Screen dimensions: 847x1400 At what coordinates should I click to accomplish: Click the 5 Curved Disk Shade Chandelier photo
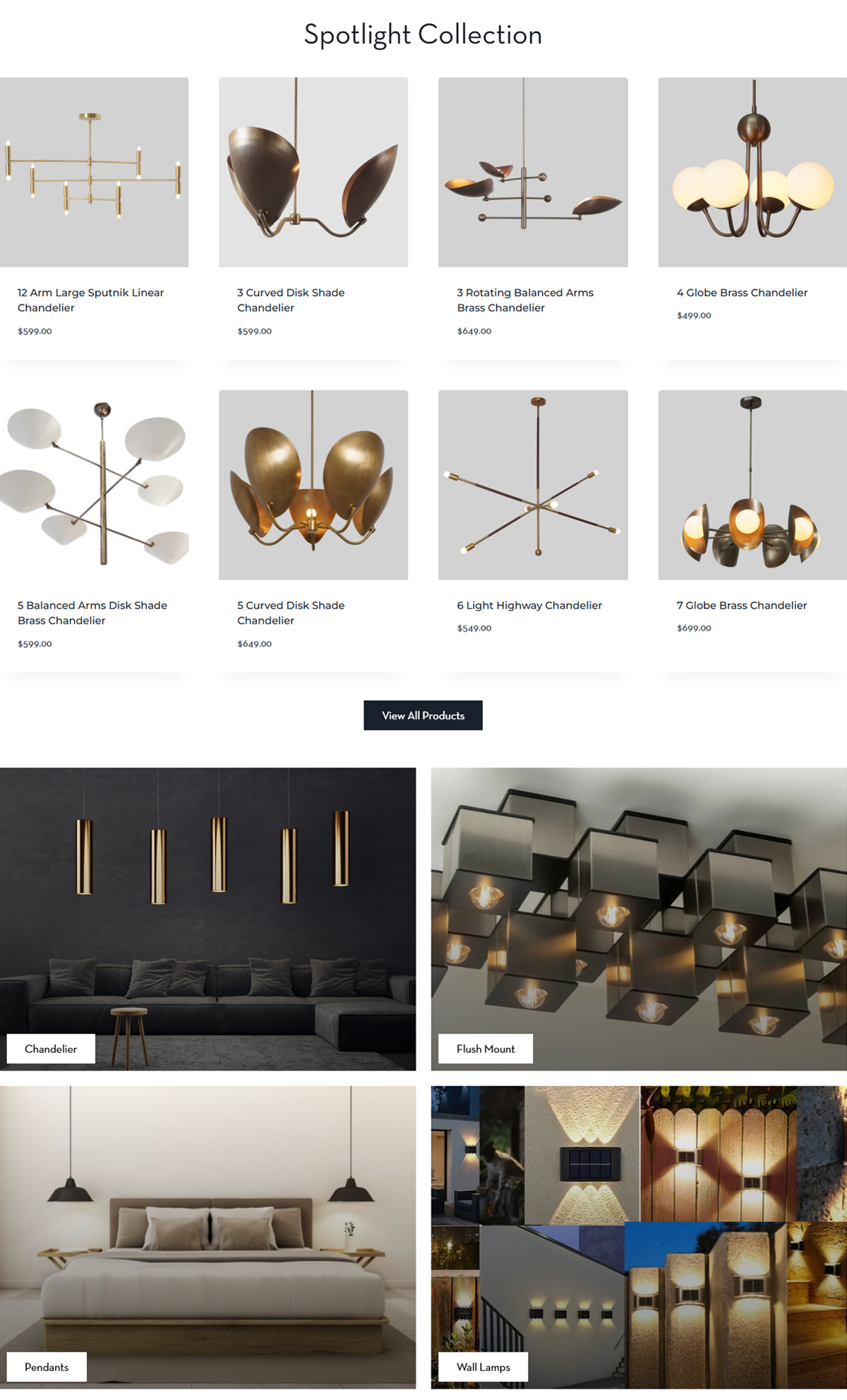(x=313, y=485)
